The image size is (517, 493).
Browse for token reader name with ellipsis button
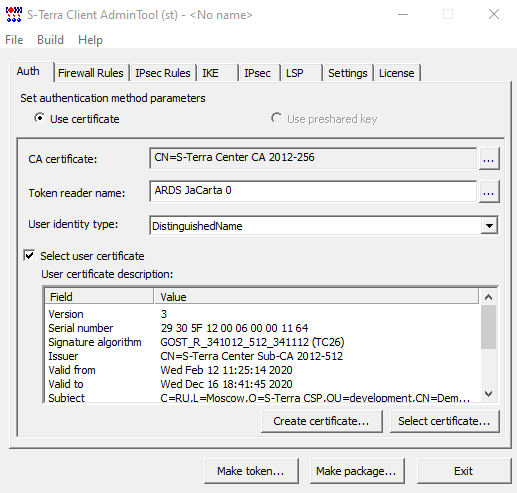[489, 191]
